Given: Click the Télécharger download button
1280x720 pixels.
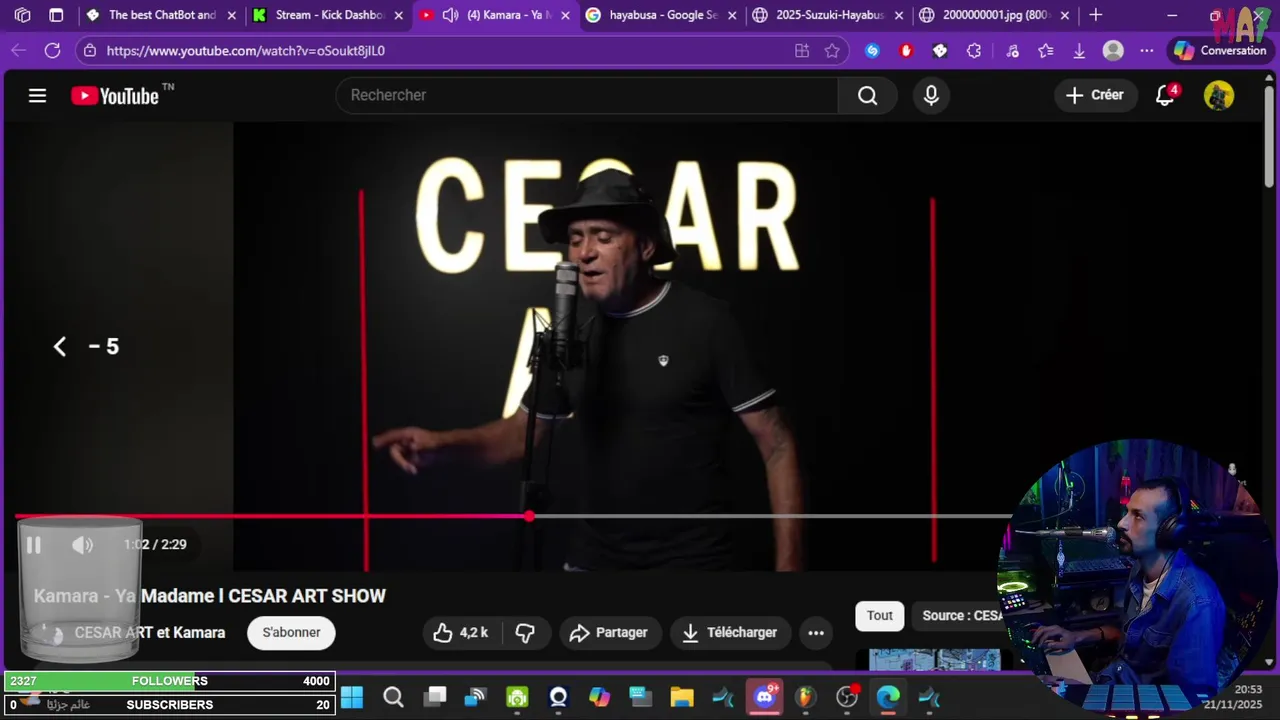Looking at the screenshot, I should [730, 632].
